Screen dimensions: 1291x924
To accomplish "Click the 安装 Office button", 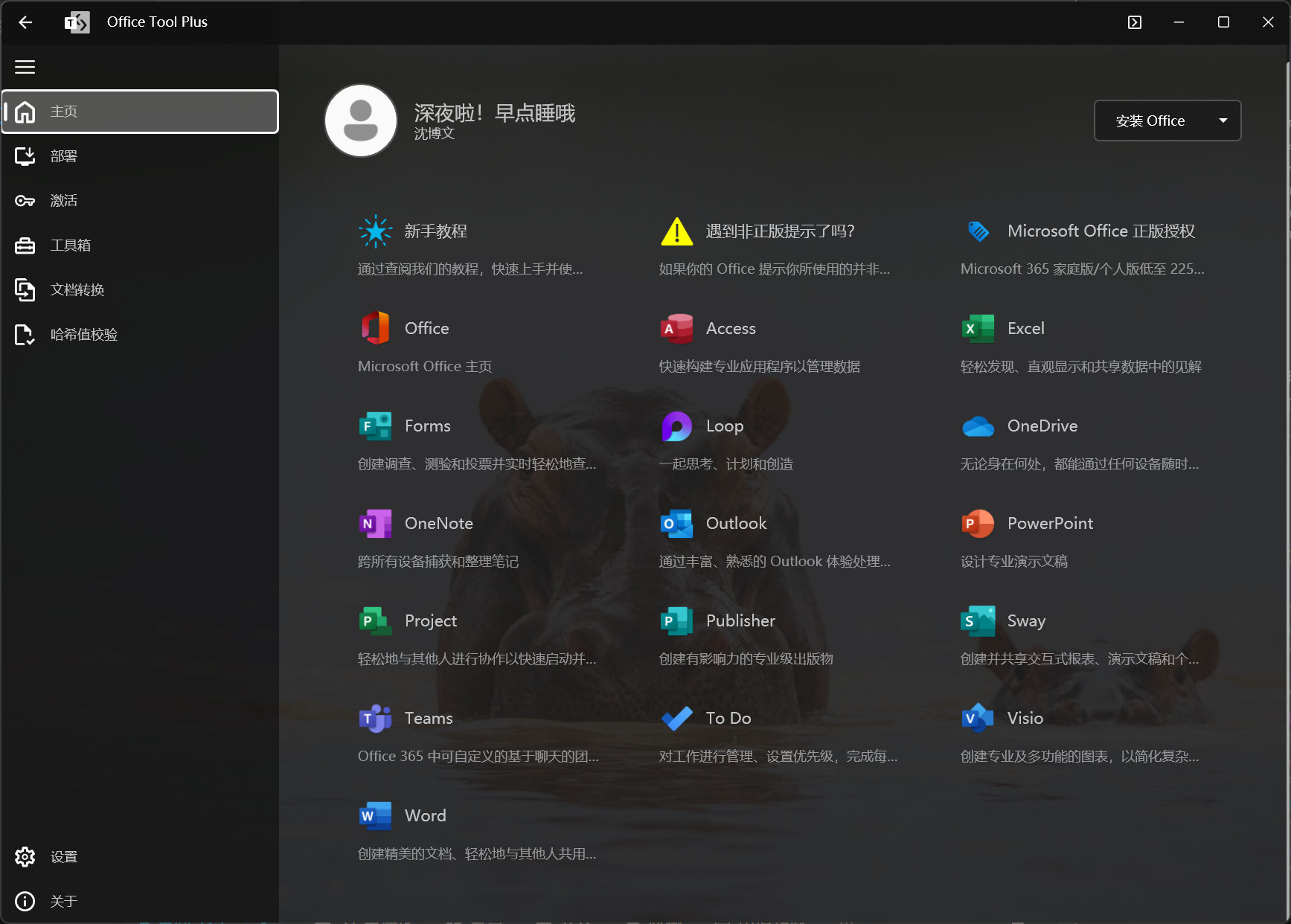I will point(1150,121).
